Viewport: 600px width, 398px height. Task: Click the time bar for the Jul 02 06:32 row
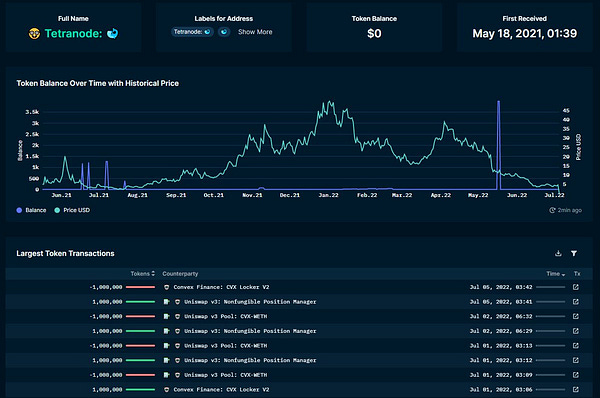click(551, 316)
